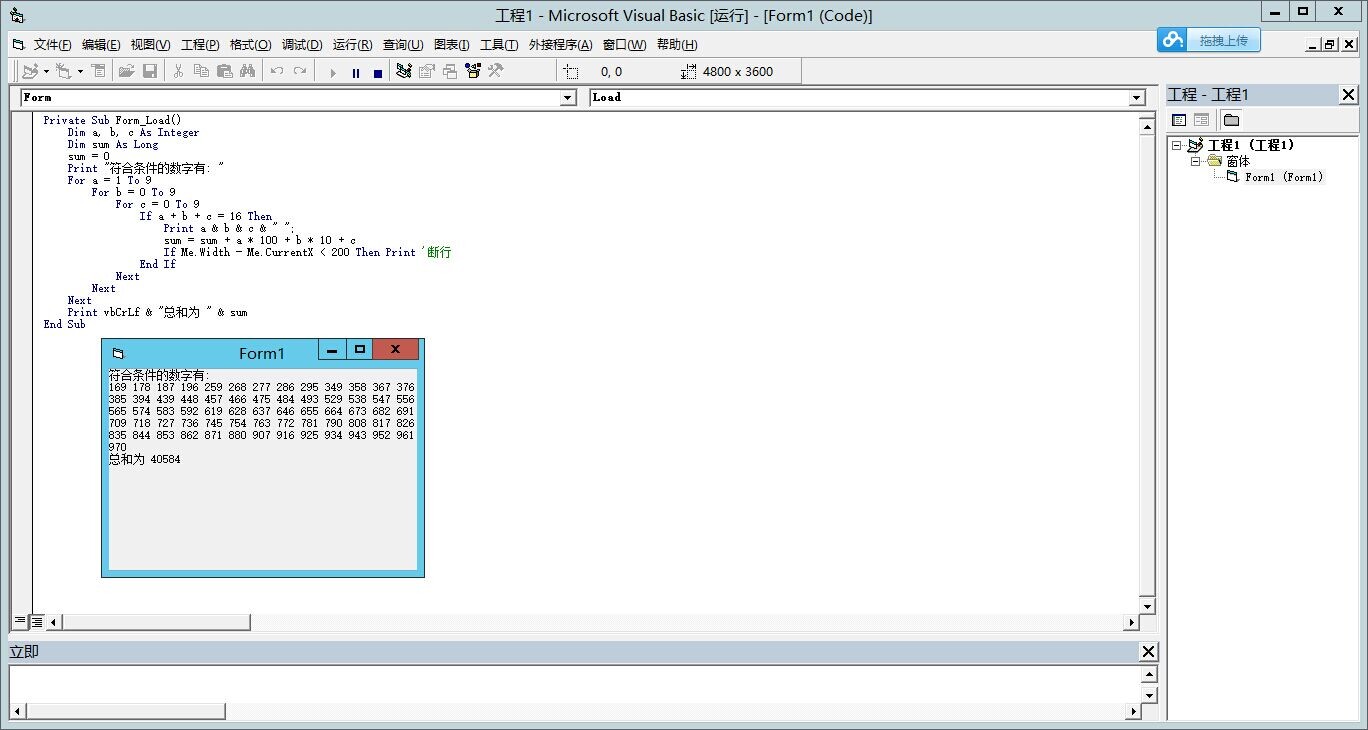
Task: Select Form1 (Form1) in project tree
Action: tap(1283, 177)
